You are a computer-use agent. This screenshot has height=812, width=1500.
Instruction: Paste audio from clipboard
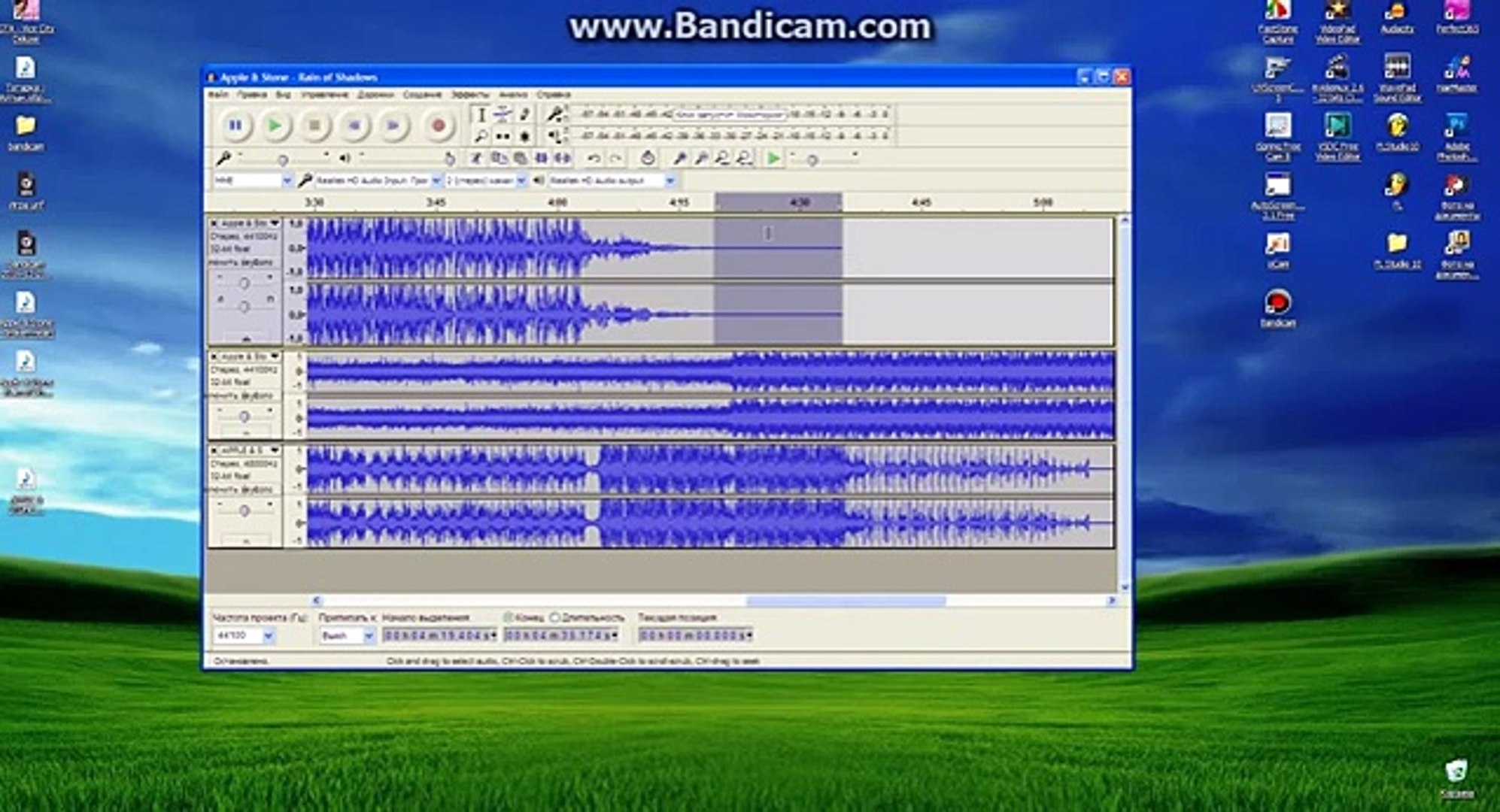pos(520,159)
